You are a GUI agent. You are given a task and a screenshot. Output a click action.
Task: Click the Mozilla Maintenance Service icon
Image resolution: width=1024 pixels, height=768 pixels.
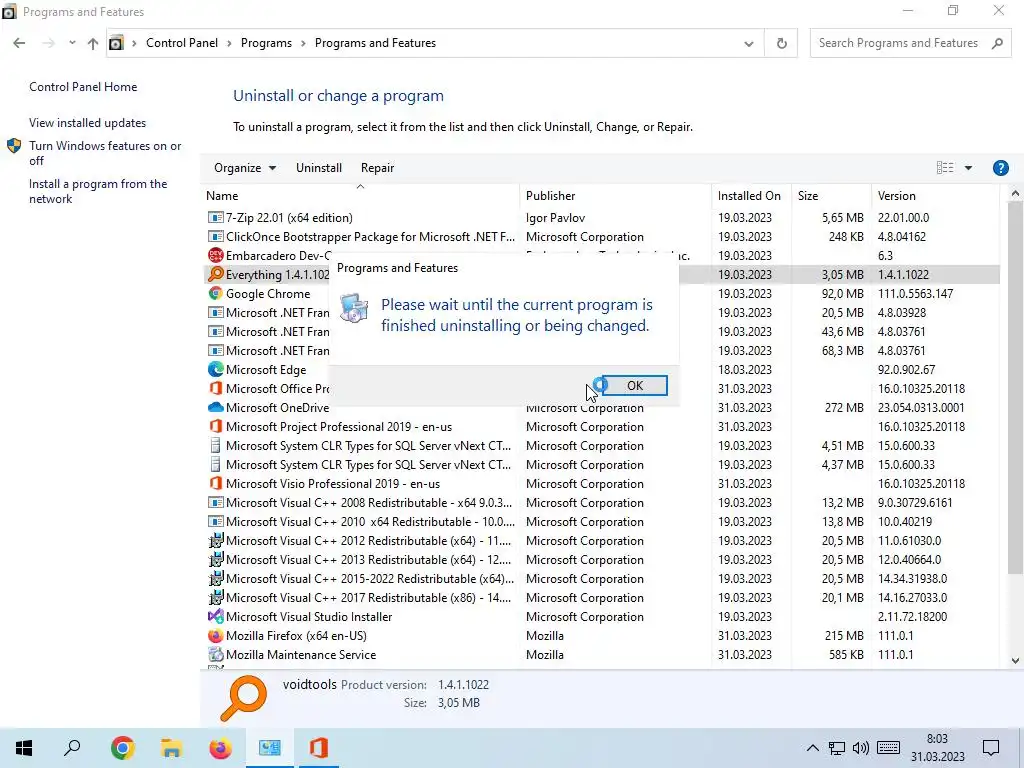[x=215, y=654]
